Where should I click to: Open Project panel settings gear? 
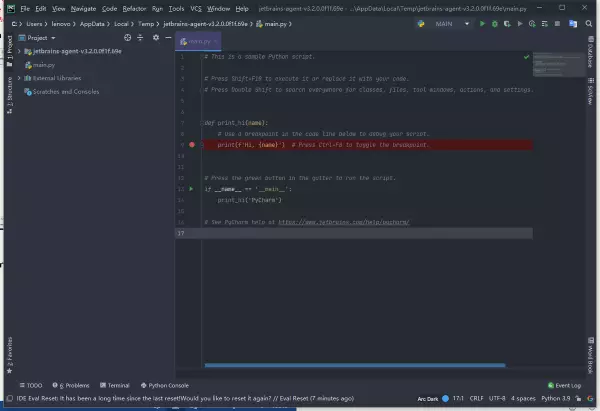[x=156, y=38]
